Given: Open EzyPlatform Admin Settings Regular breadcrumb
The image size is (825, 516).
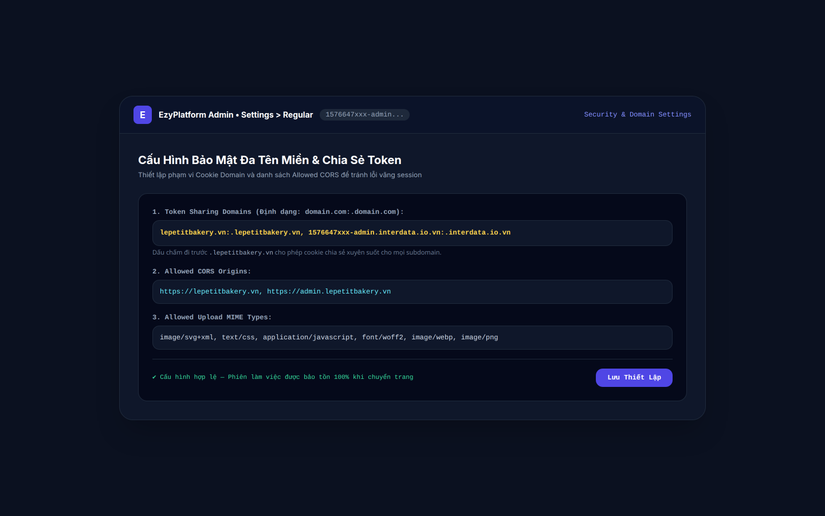Looking at the screenshot, I should pyautogui.click(x=236, y=115).
